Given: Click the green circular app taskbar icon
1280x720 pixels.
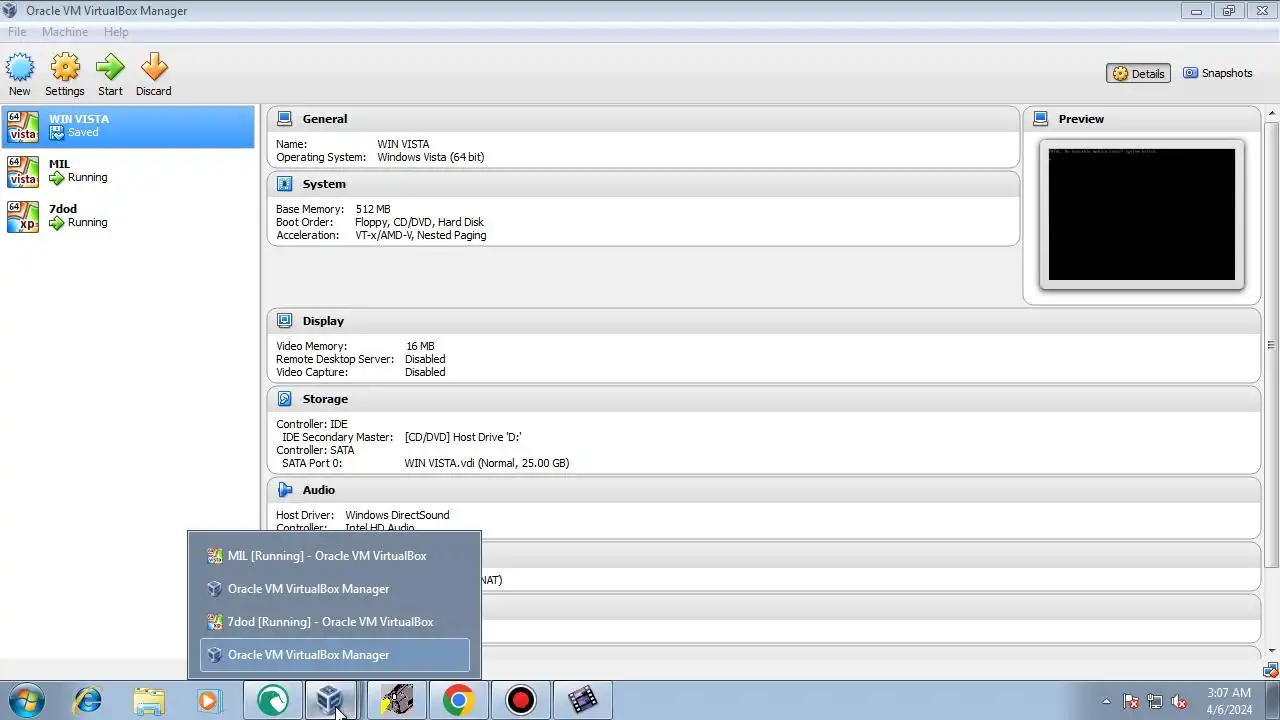Looking at the screenshot, I should 272,700.
